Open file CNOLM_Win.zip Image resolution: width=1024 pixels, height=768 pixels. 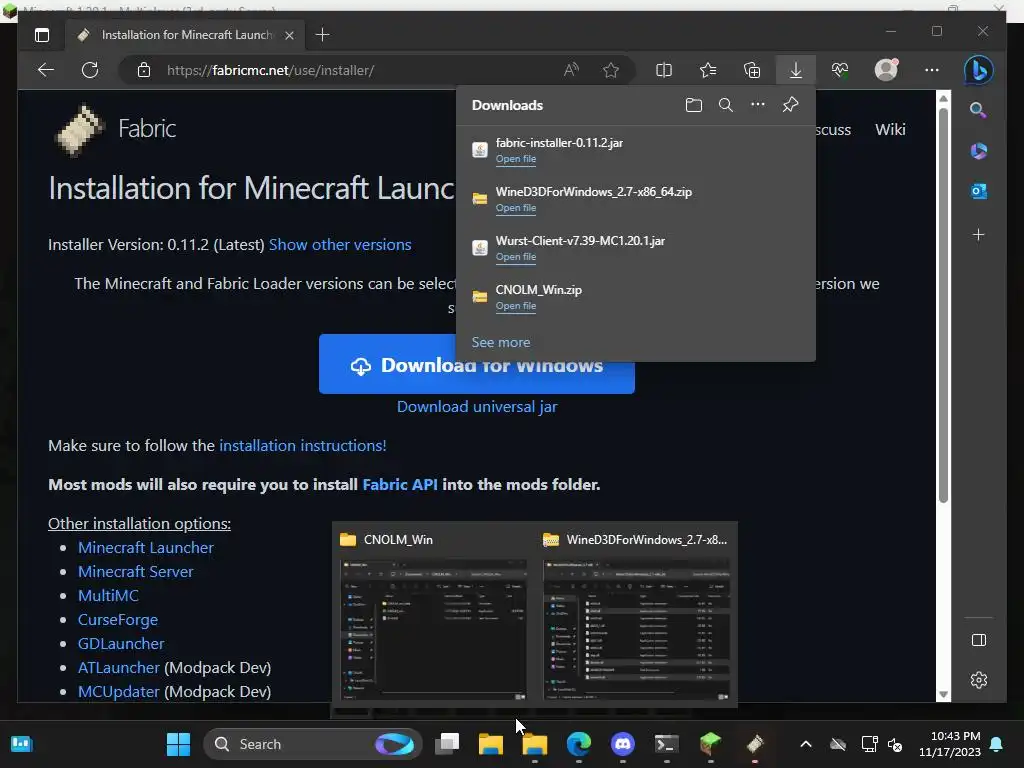pyautogui.click(x=515, y=306)
